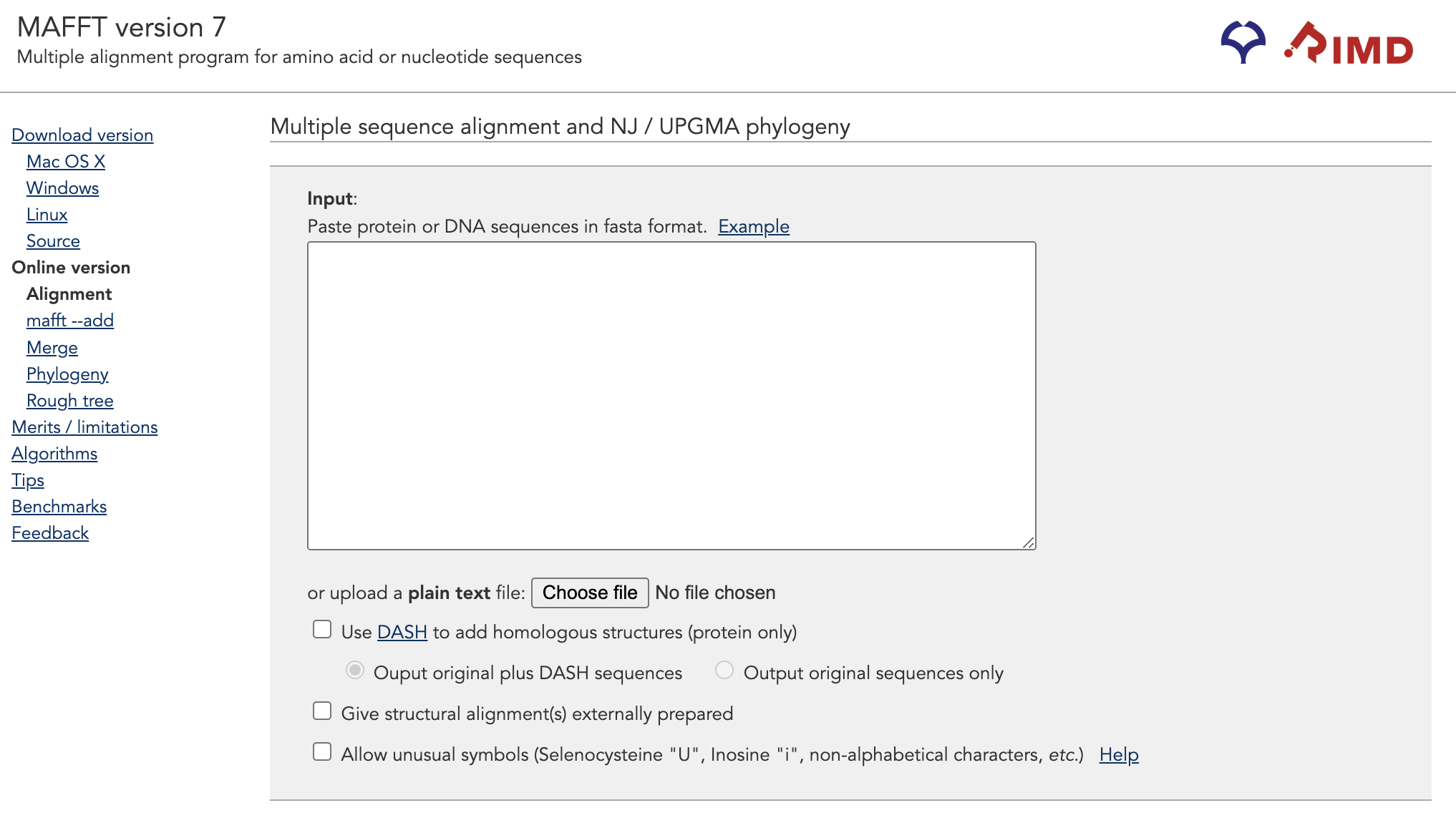Go to the Mac OS X download page
The width and height of the screenshot is (1456, 813).
click(x=66, y=162)
